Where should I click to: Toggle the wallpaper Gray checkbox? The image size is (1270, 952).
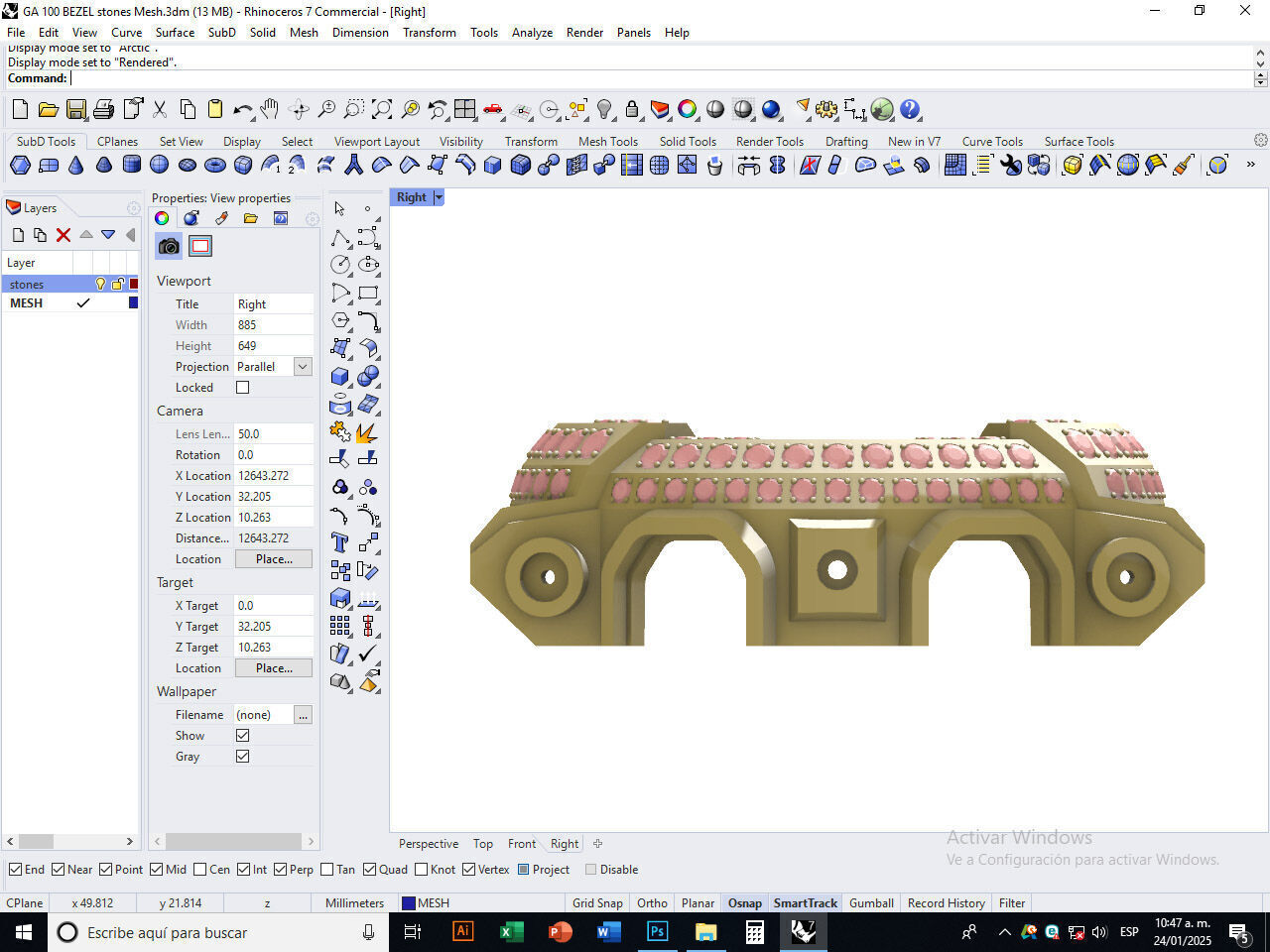click(x=242, y=757)
